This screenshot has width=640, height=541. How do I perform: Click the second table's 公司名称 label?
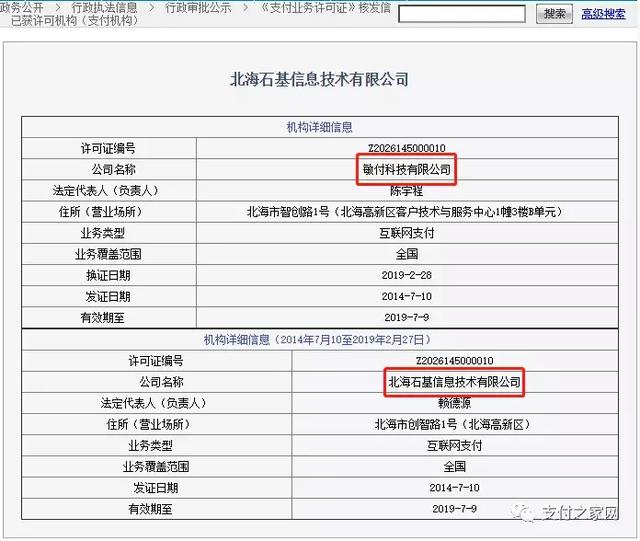[161, 382]
